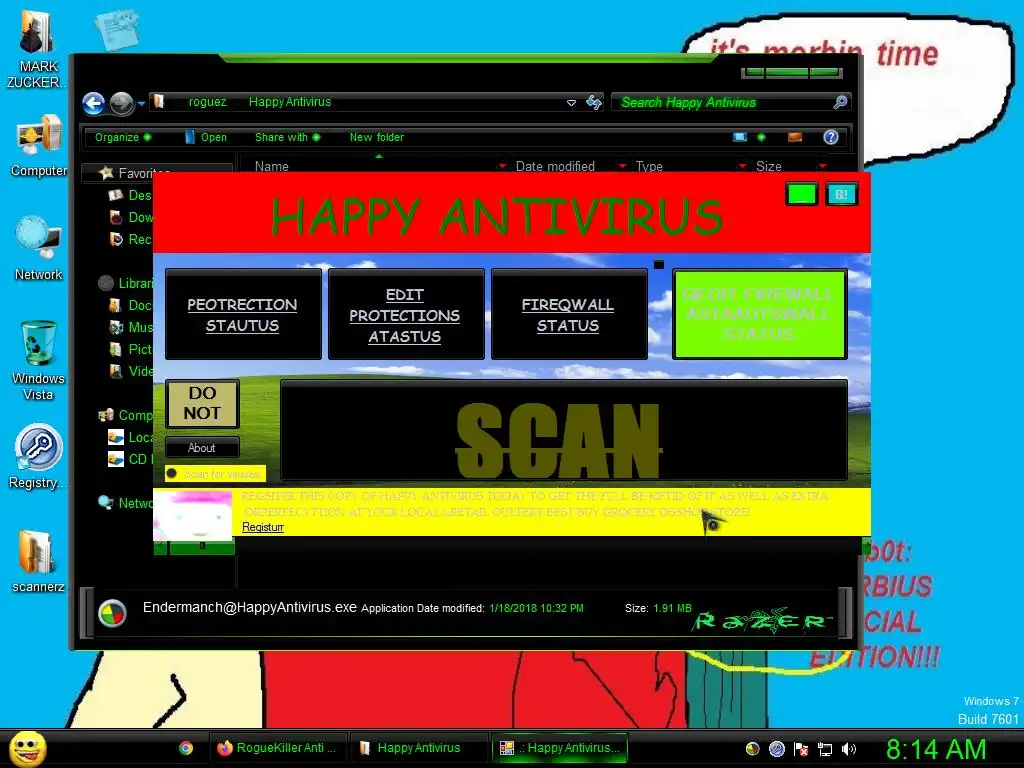Click cyan exit button in antivirus header

(841, 194)
